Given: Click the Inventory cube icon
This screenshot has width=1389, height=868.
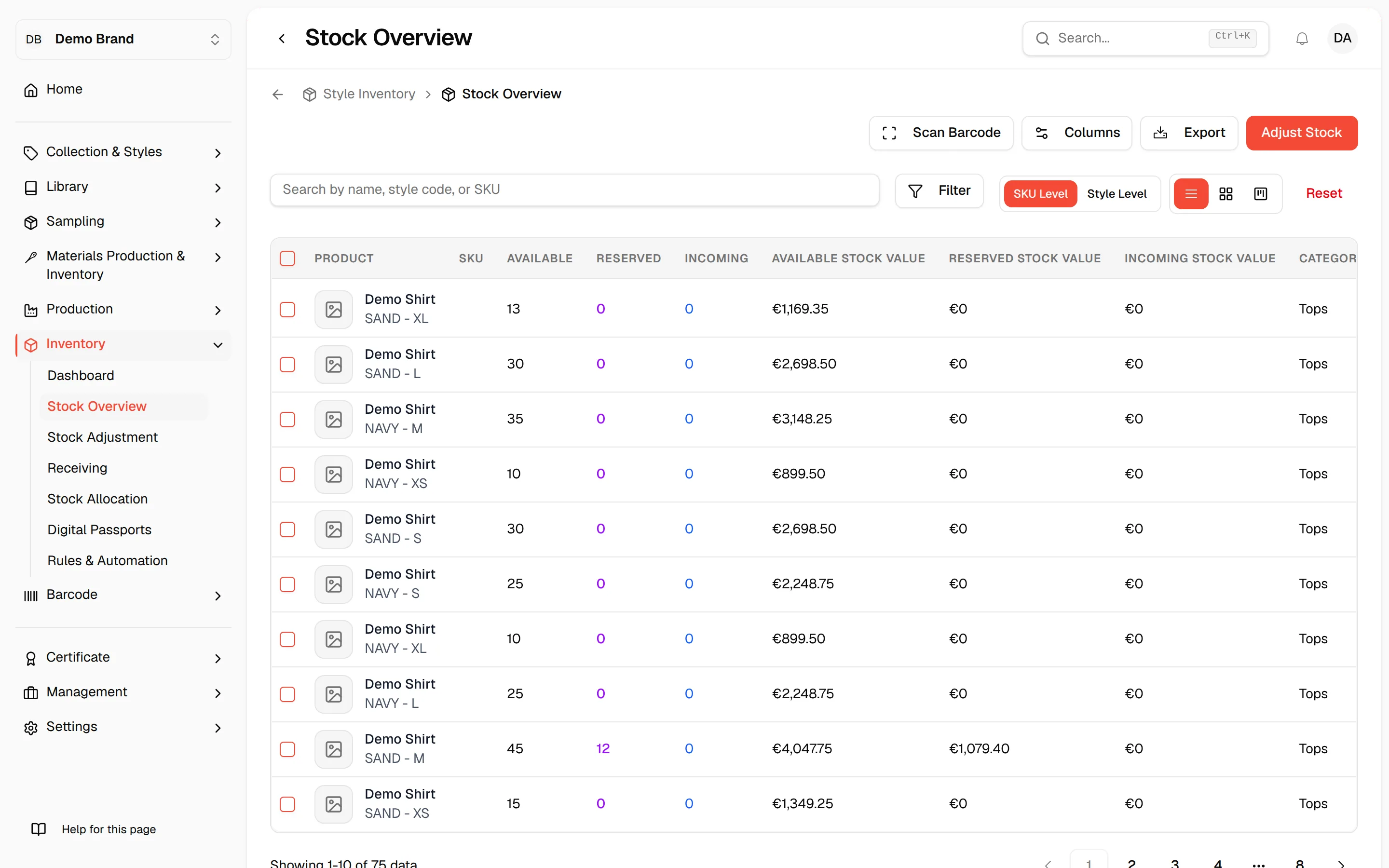Looking at the screenshot, I should (31, 344).
